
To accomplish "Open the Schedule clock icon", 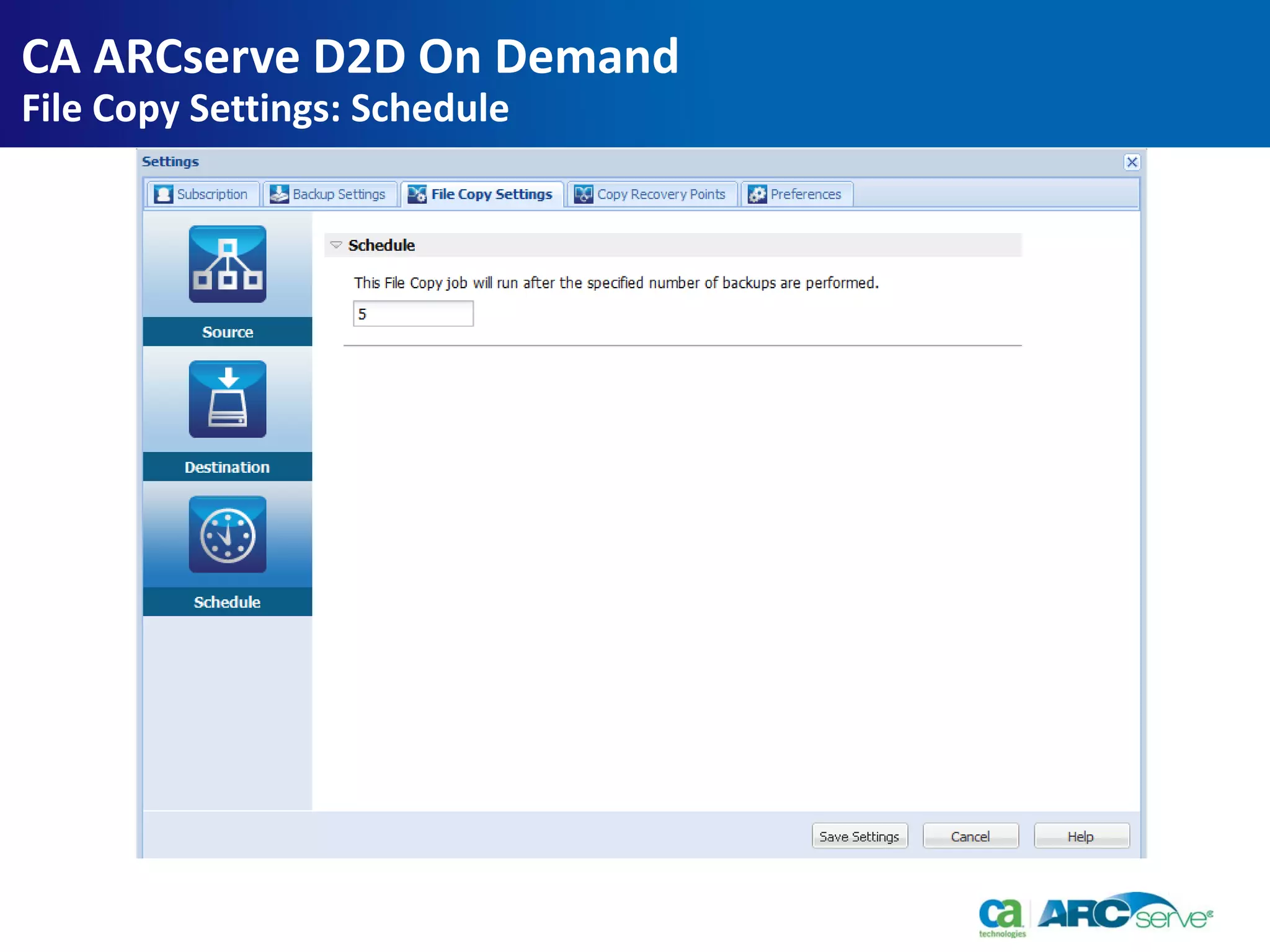I will (228, 534).
